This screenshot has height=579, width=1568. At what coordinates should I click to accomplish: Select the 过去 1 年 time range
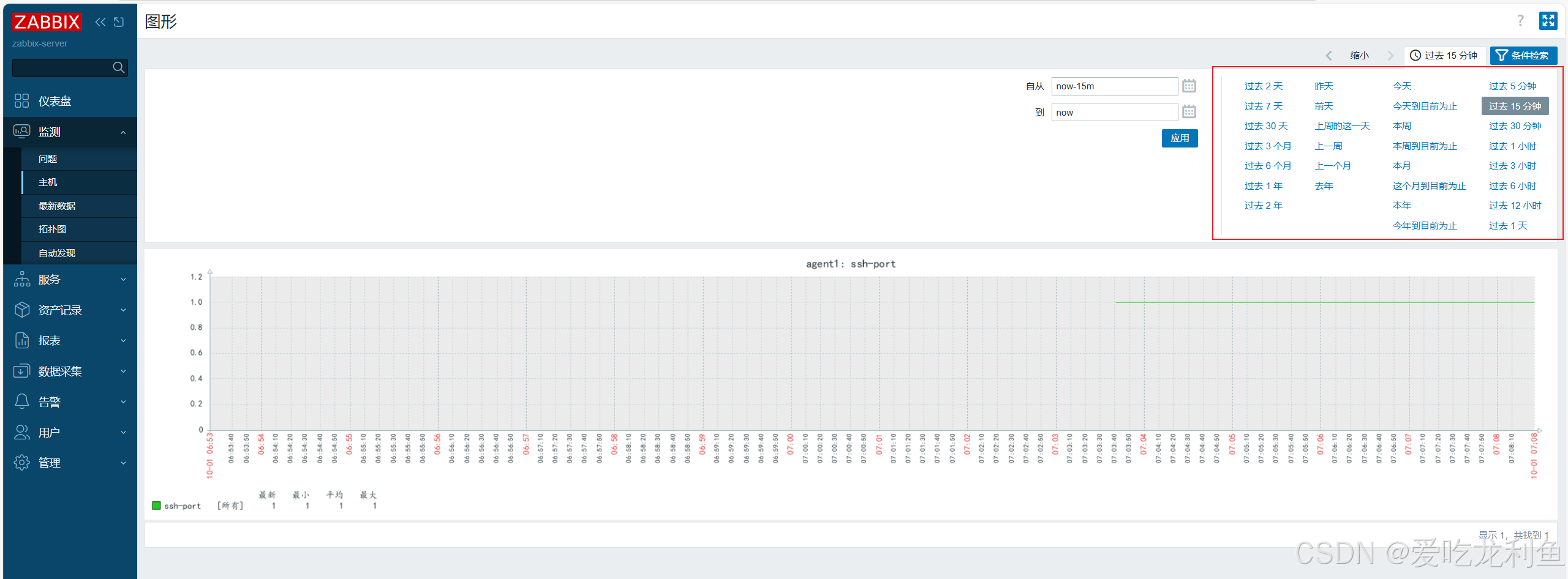coord(1263,186)
